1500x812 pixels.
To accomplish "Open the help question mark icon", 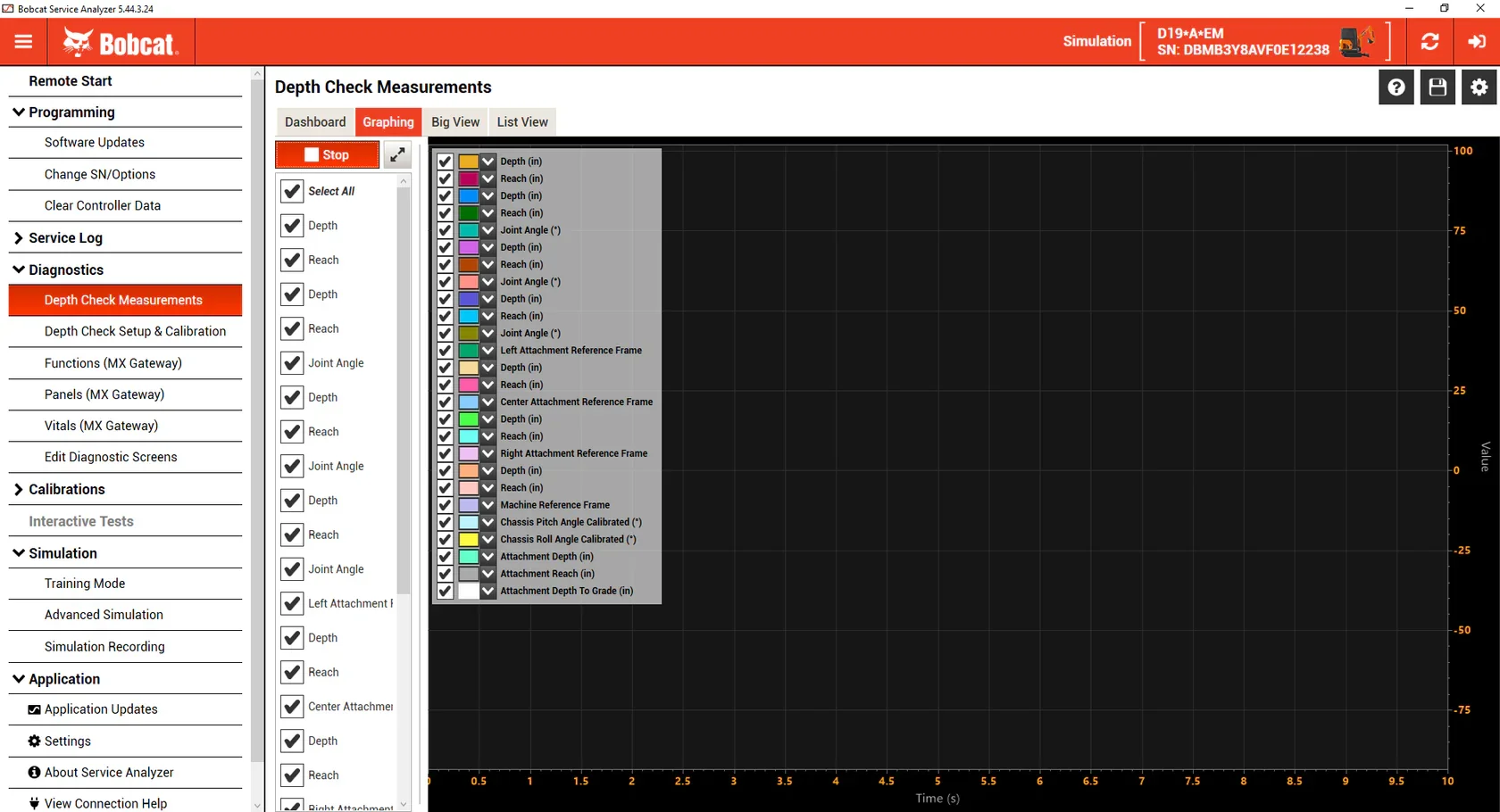I will coord(1396,87).
